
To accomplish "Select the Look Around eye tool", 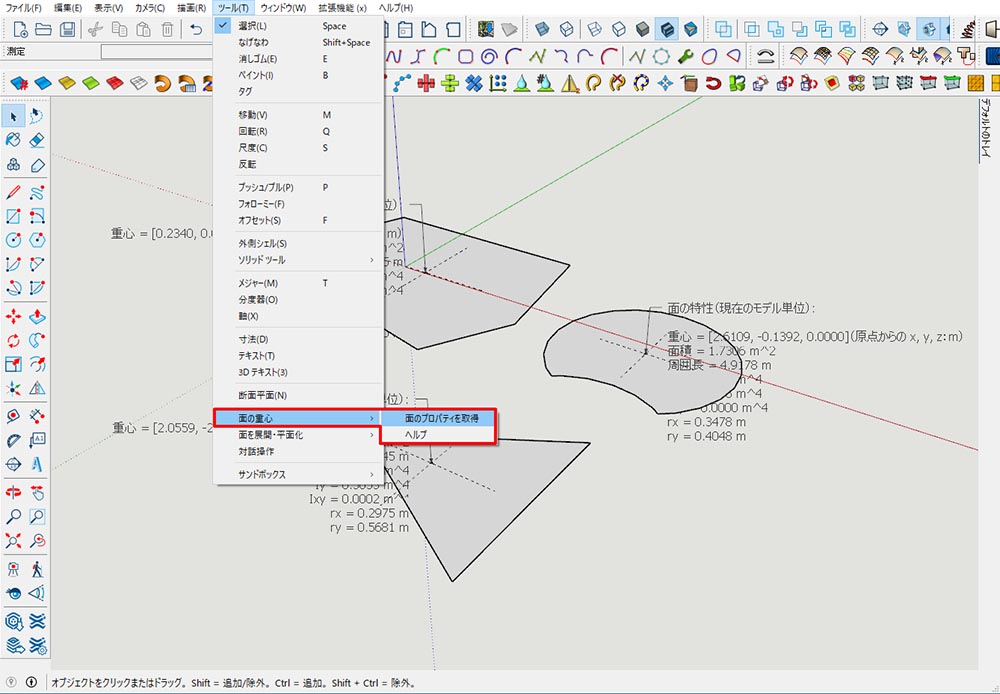I will pos(13,593).
